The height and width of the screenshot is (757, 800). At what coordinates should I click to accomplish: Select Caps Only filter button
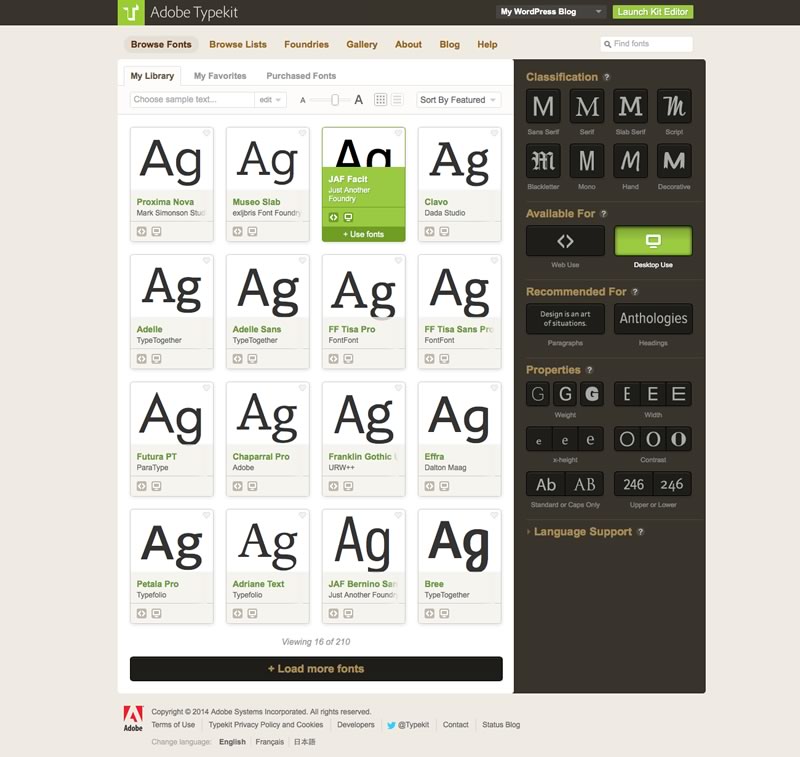[x=585, y=484]
